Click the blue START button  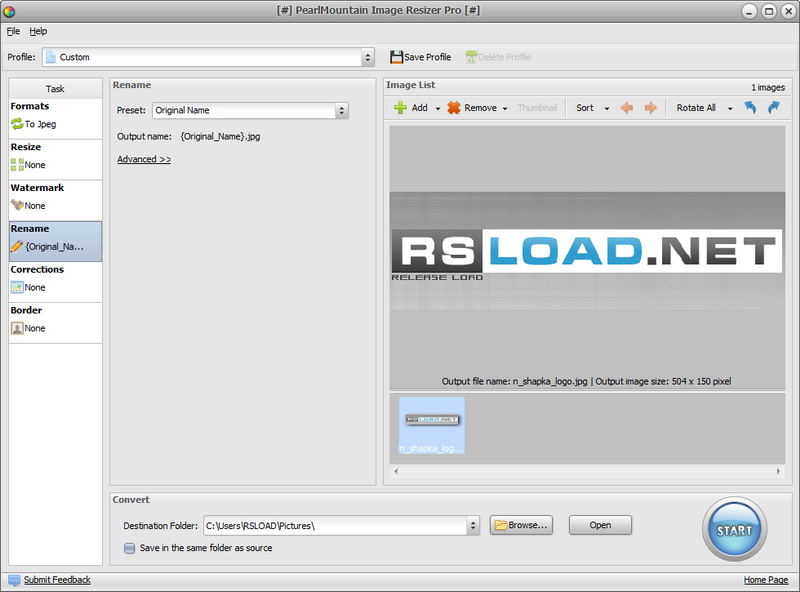click(734, 529)
